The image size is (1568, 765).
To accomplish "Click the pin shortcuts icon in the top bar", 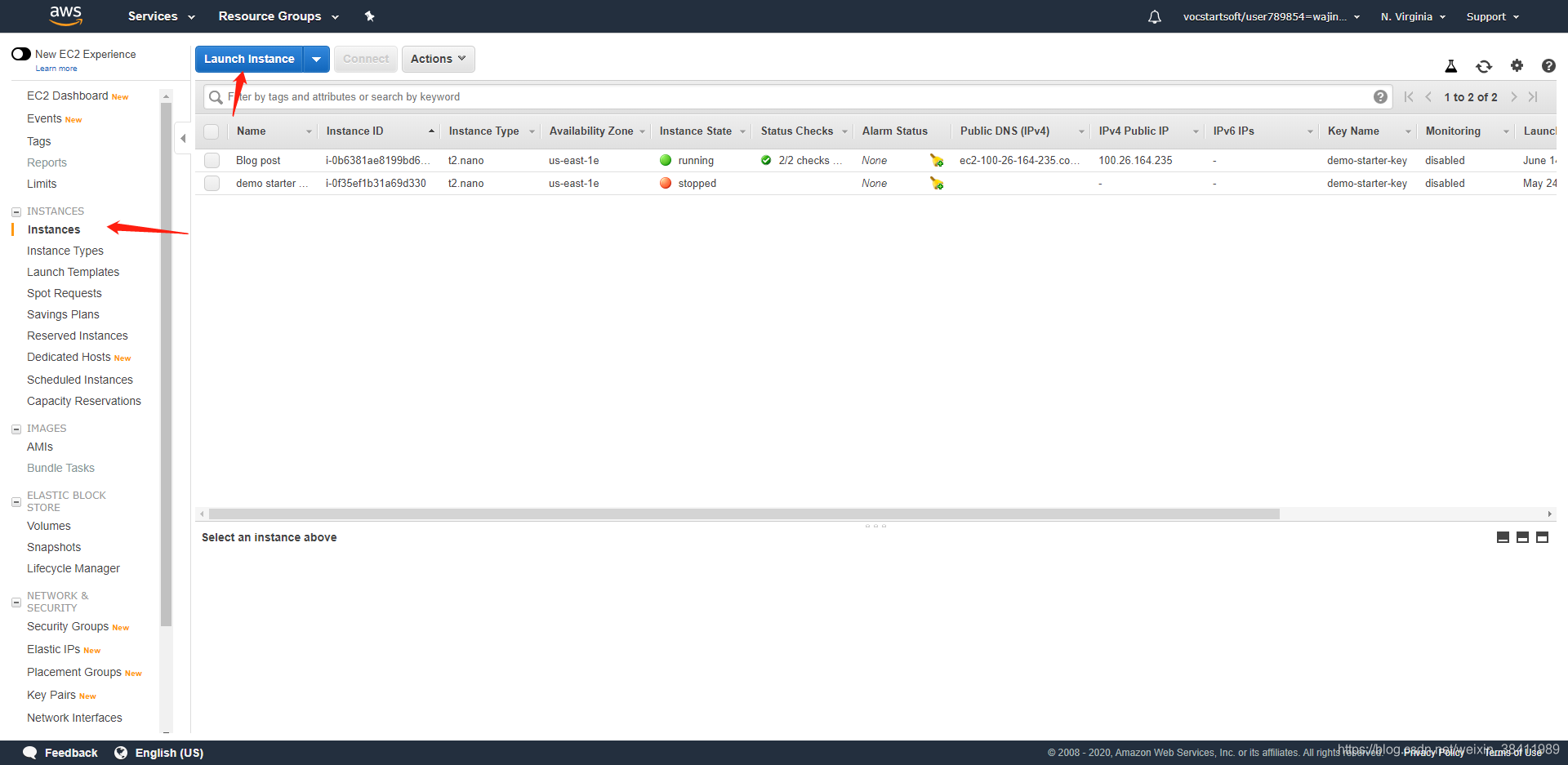I will [x=369, y=16].
